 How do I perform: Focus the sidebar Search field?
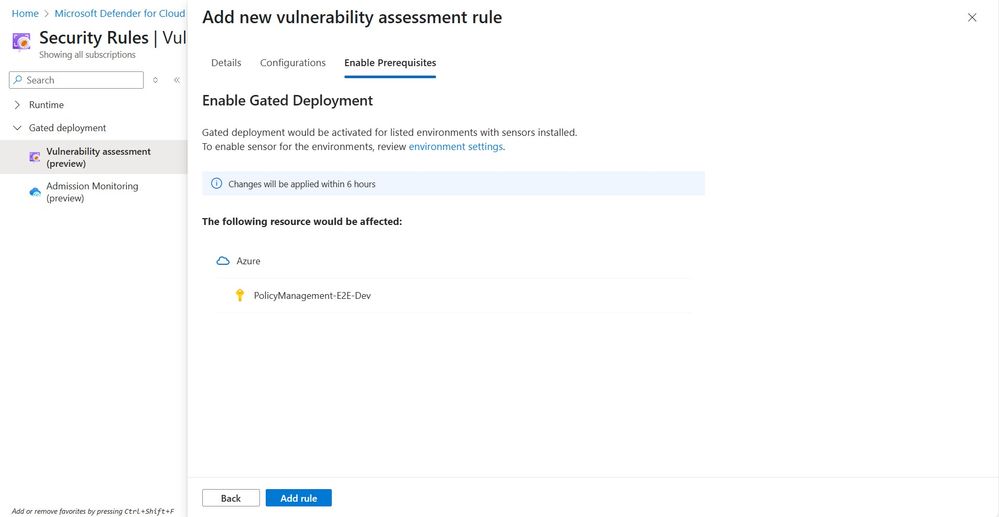[x=76, y=80]
